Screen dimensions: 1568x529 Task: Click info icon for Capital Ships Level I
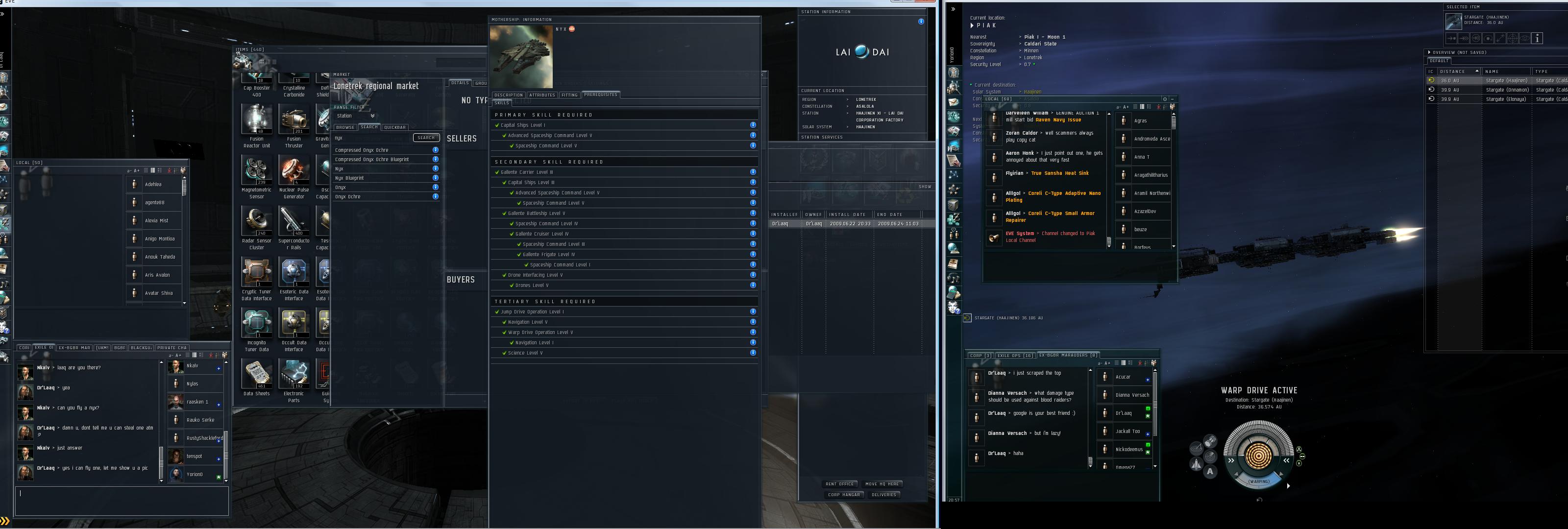(x=753, y=125)
